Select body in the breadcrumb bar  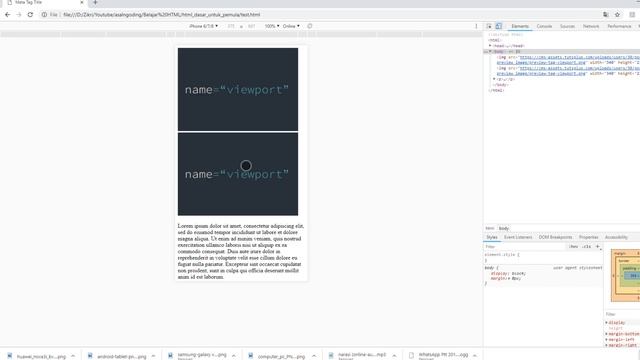(x=504, y=228)
